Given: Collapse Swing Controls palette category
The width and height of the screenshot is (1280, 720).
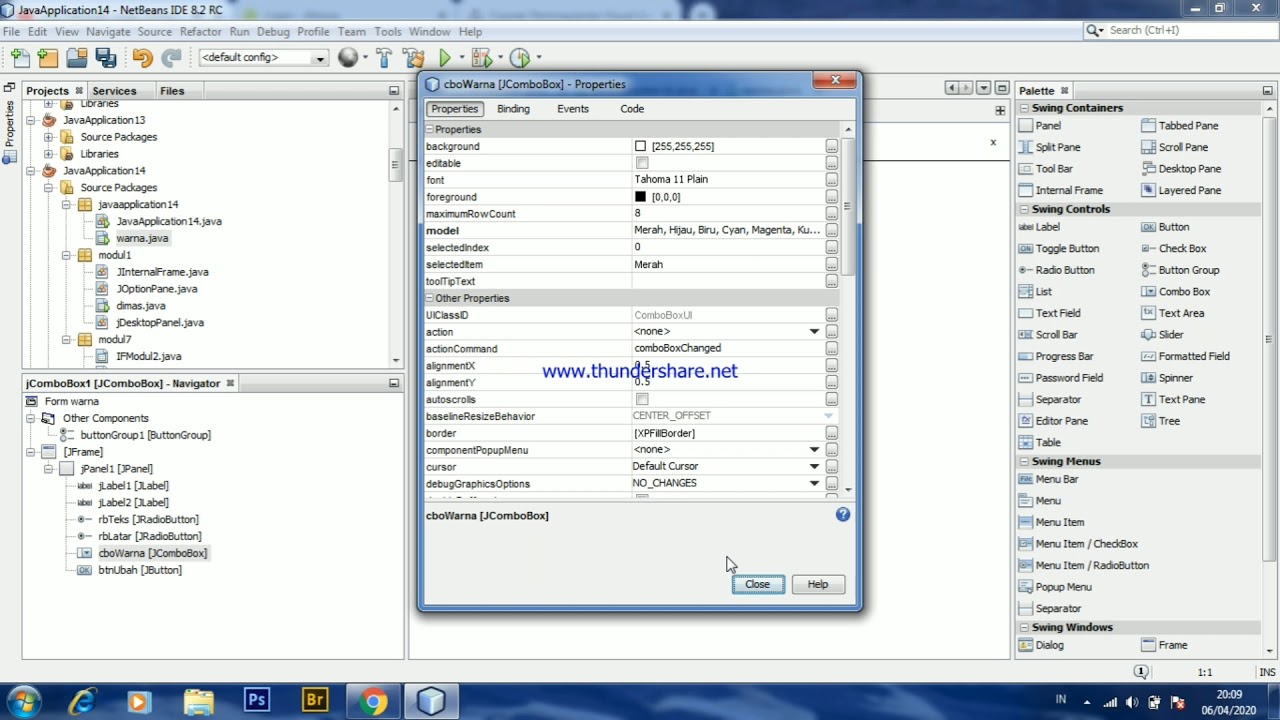Looking at the screenshot, I should [x=1024, y=209].
